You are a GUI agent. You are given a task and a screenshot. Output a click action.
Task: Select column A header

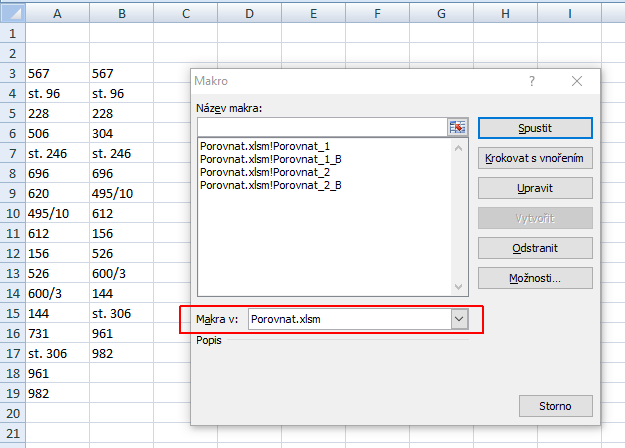point(57,13)
